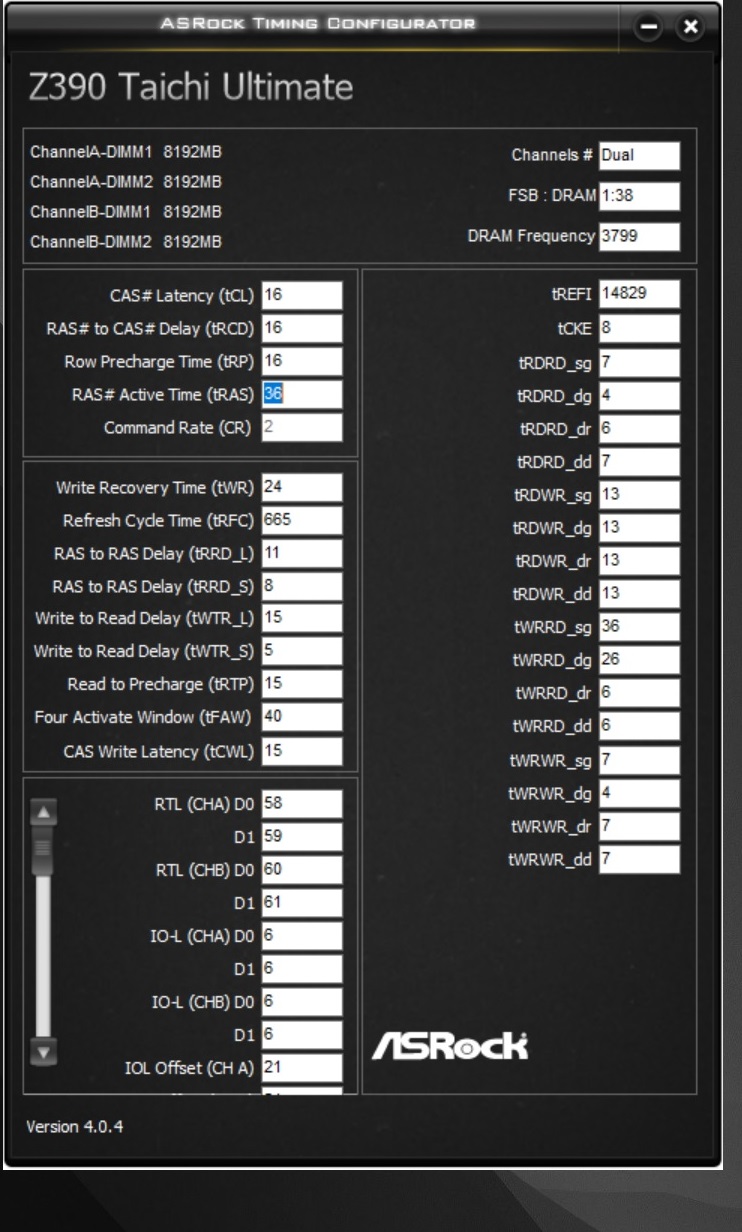This screenshot has height=1232, width=742.
Task: Click the RTL (CHA) D0 field
Action: point(302,804)
